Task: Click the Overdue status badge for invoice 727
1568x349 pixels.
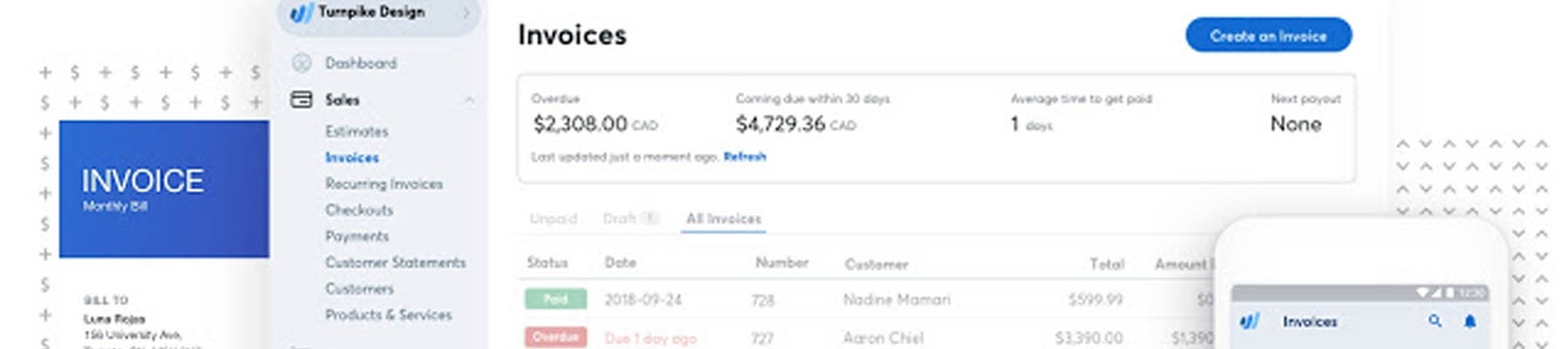Action: coord(556,337)
